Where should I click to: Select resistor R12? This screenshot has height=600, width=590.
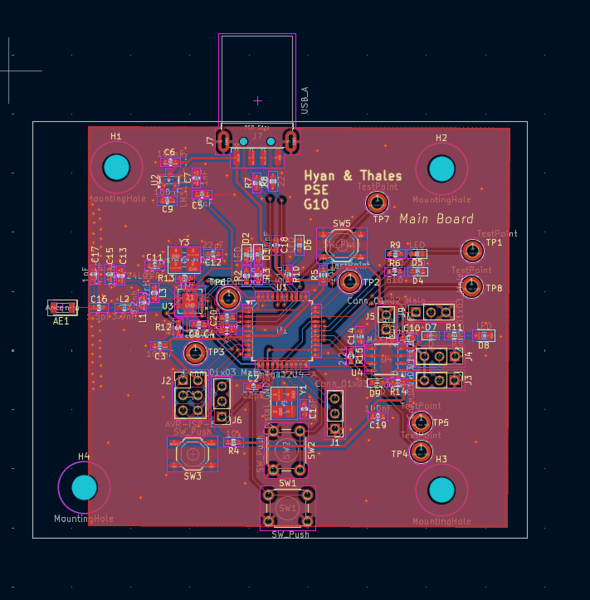coord(178,328)
